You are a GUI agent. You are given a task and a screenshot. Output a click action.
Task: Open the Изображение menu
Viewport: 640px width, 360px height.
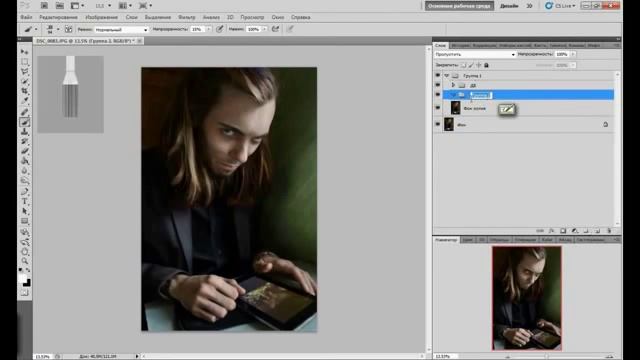tap(102, 17)
